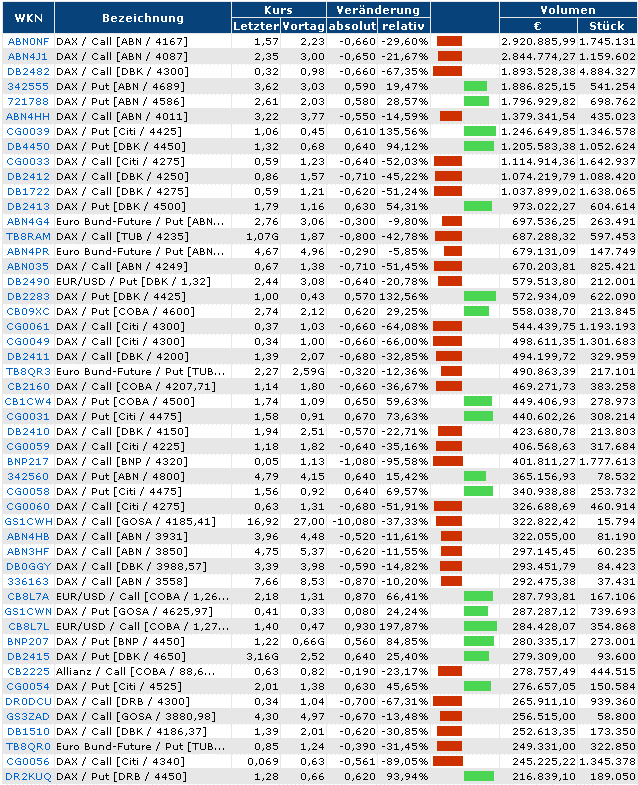Image resolution: width=638 pixels, height=785 pixels.
Task: Open WKN link GS1CWN
Action: [28, 612]
